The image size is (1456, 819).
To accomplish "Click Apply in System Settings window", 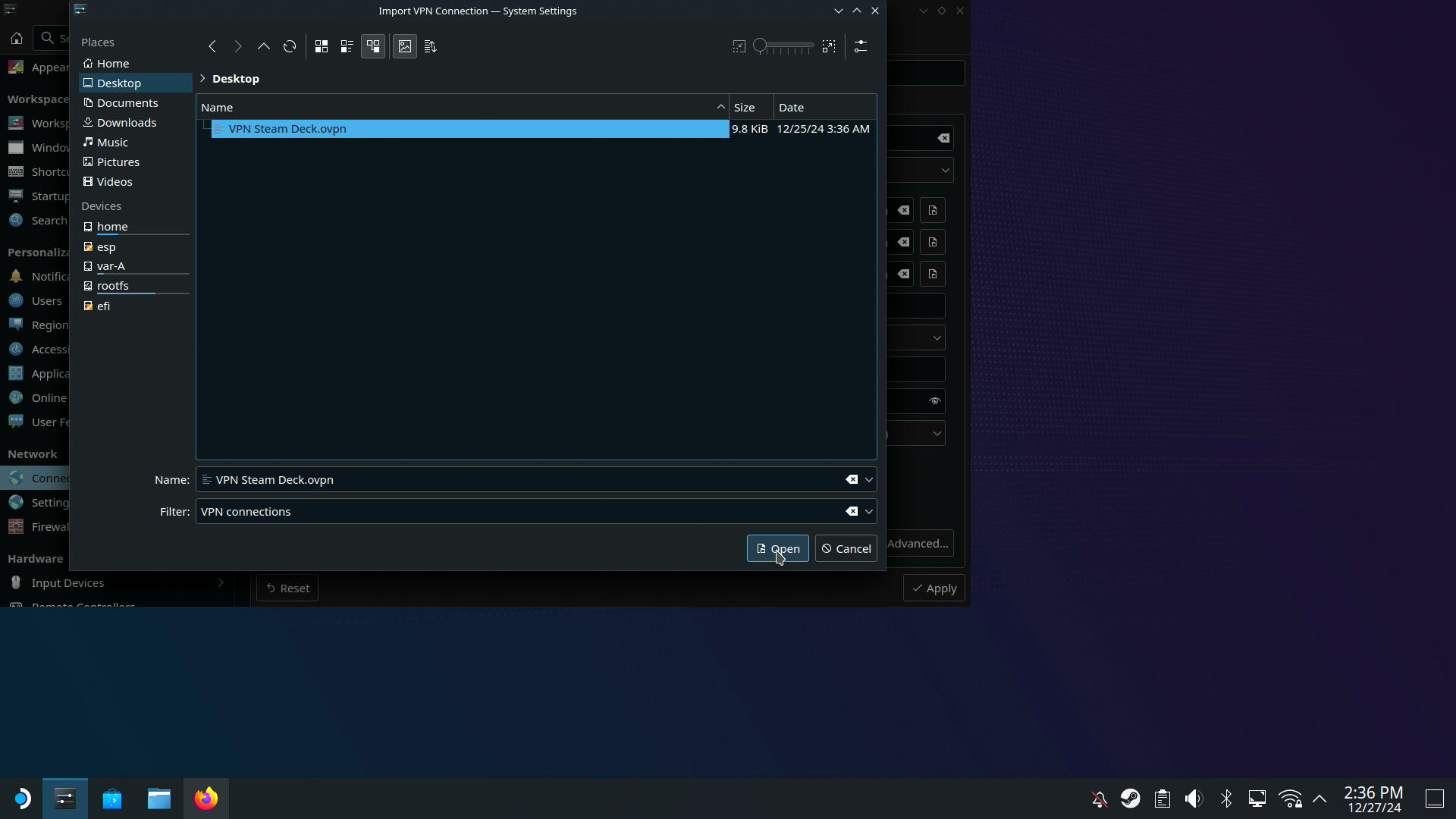I will coord(934,588).
